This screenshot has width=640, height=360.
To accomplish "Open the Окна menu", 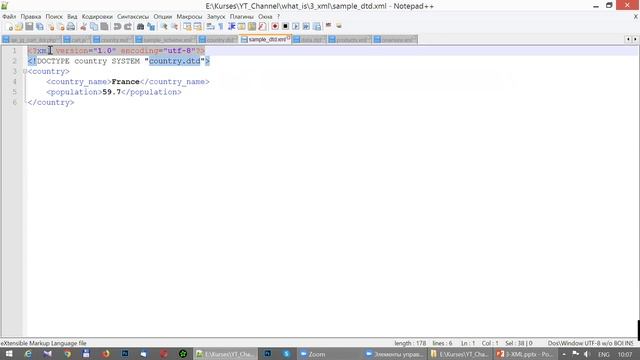I will (x=265, y=17).
